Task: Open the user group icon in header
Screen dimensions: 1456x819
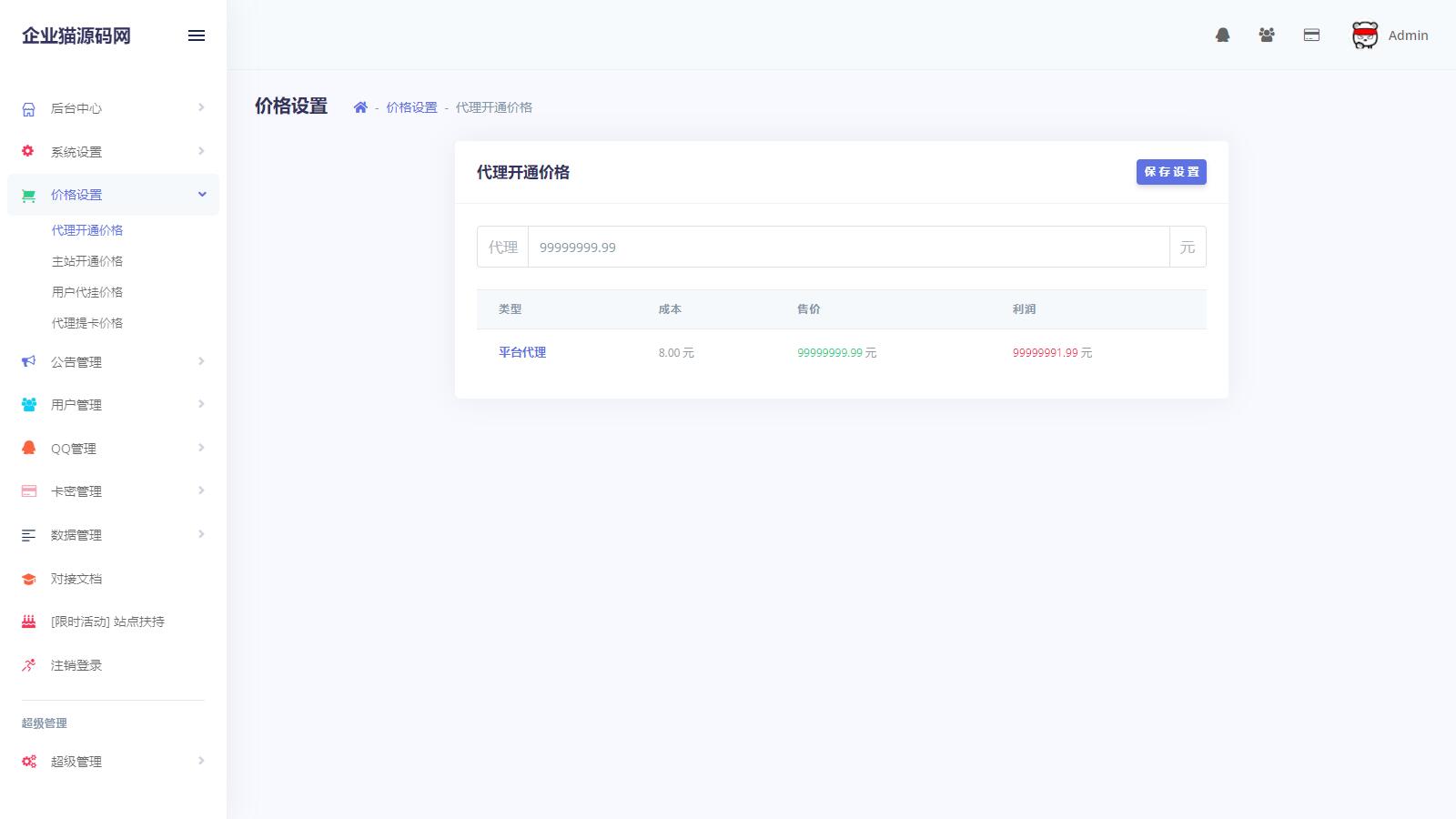Action: coord(1266,35)
